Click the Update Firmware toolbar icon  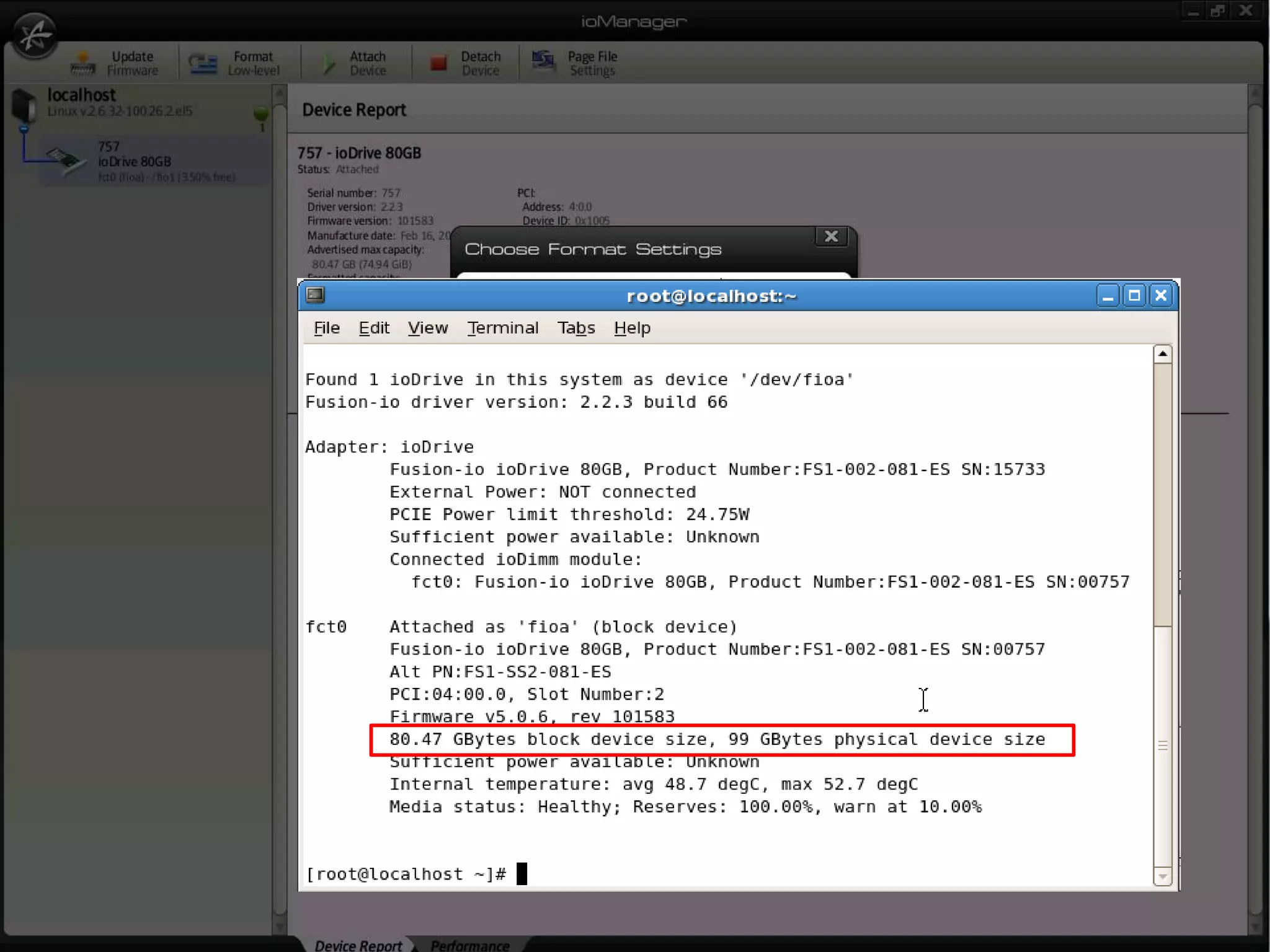[x=82, y=63]
